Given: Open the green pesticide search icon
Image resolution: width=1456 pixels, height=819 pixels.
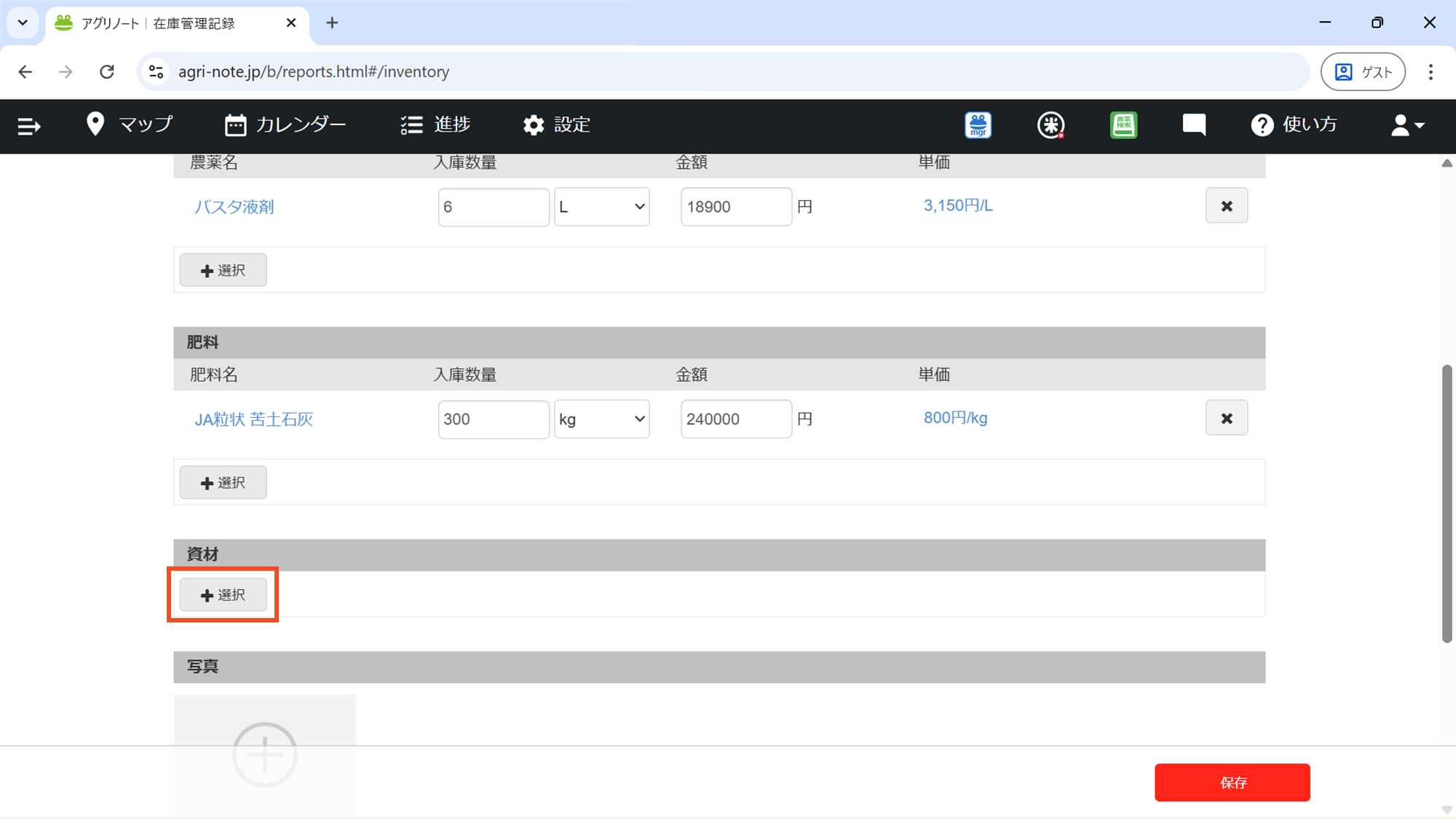Looking at the screenshot, I should (x=1123, y=125).
